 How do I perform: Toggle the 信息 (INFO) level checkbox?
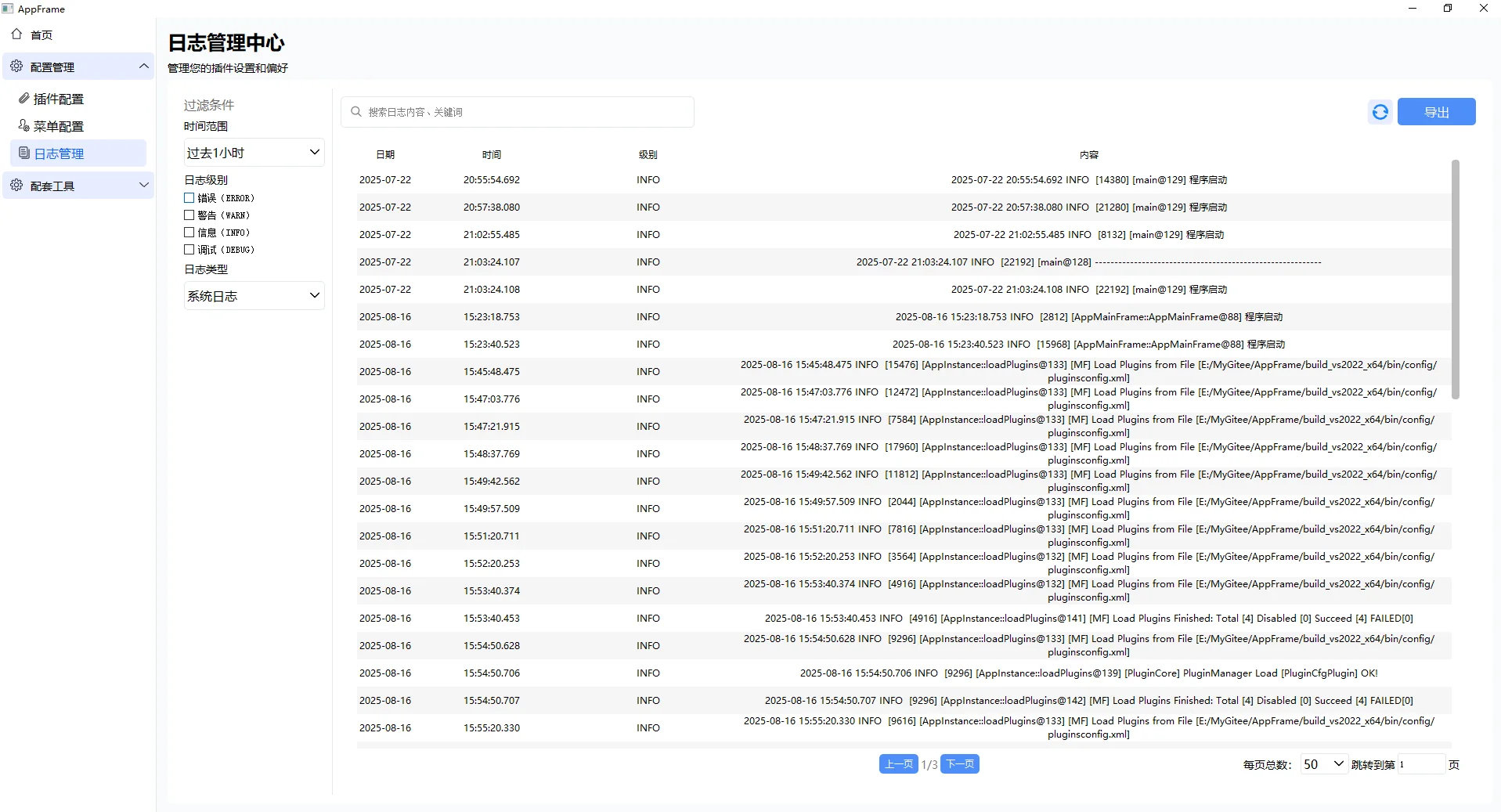(x=189, y=233)
